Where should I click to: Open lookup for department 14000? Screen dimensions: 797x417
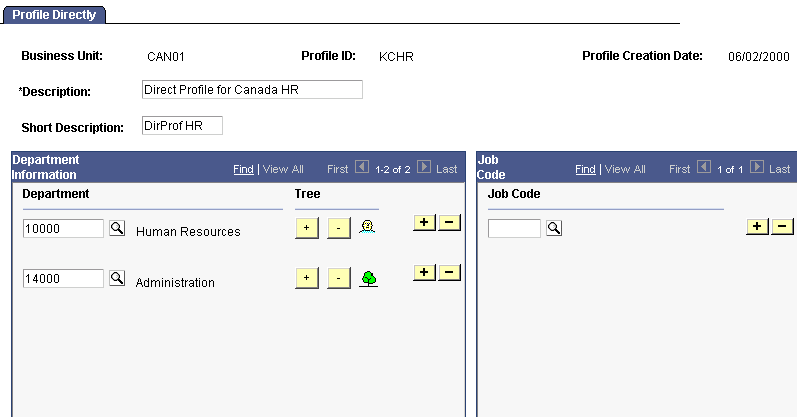click(x=117, y=278)
